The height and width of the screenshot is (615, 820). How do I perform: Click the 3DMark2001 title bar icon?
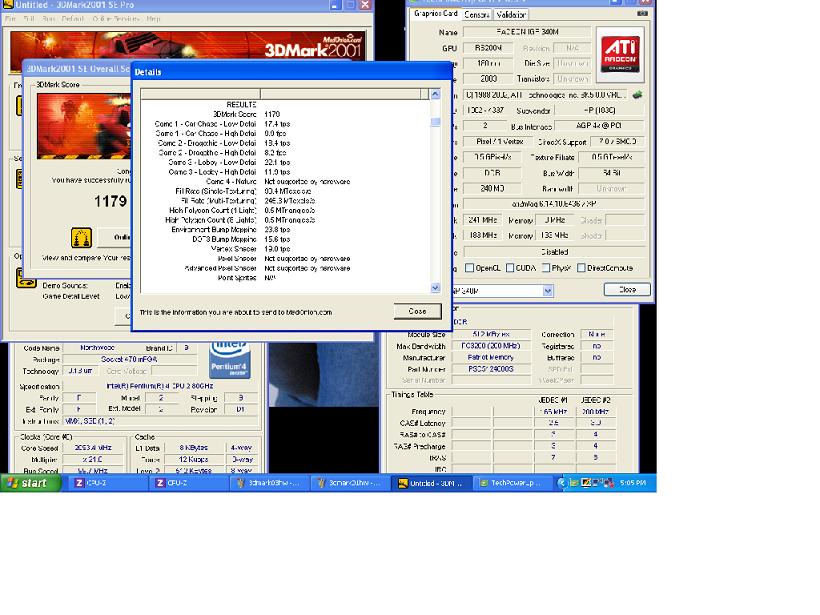coord(7,4)
